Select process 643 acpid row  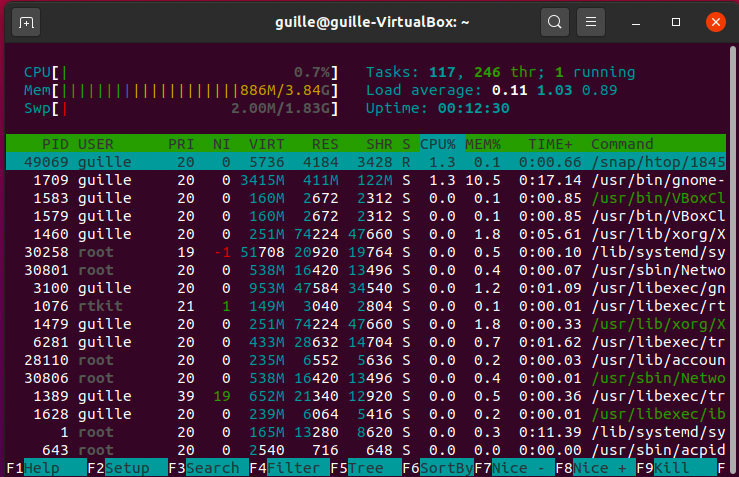click(366, 450)
